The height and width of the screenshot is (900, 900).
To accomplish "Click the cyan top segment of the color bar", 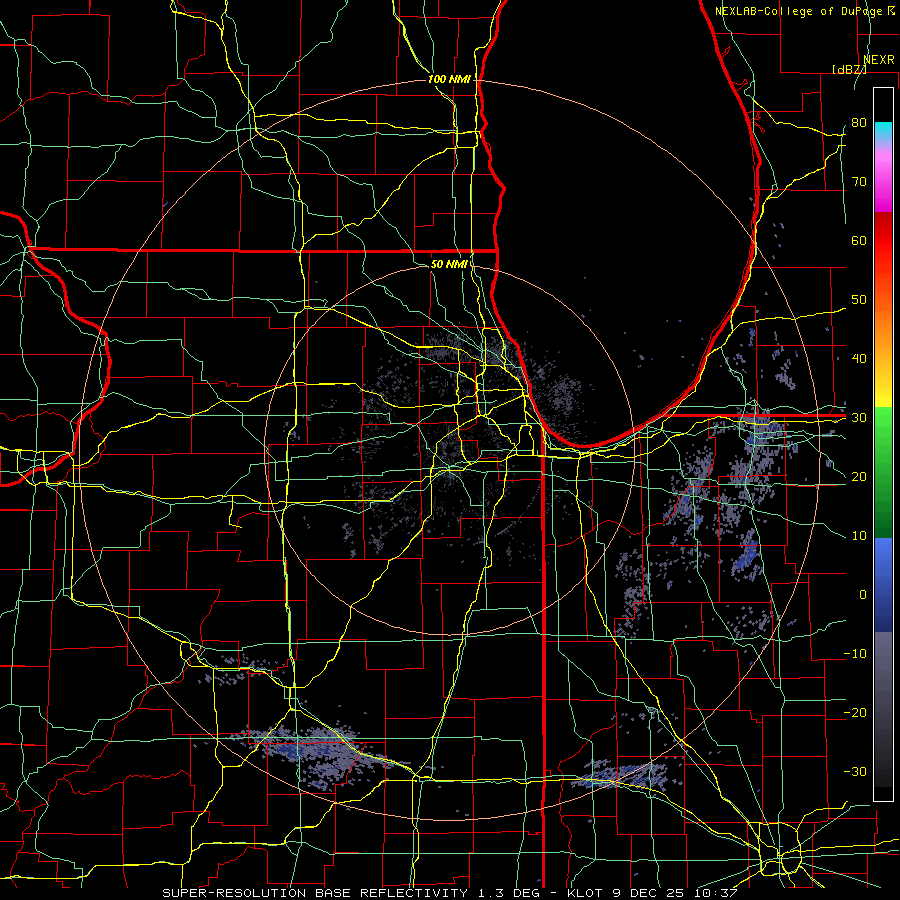I will 883,129.
